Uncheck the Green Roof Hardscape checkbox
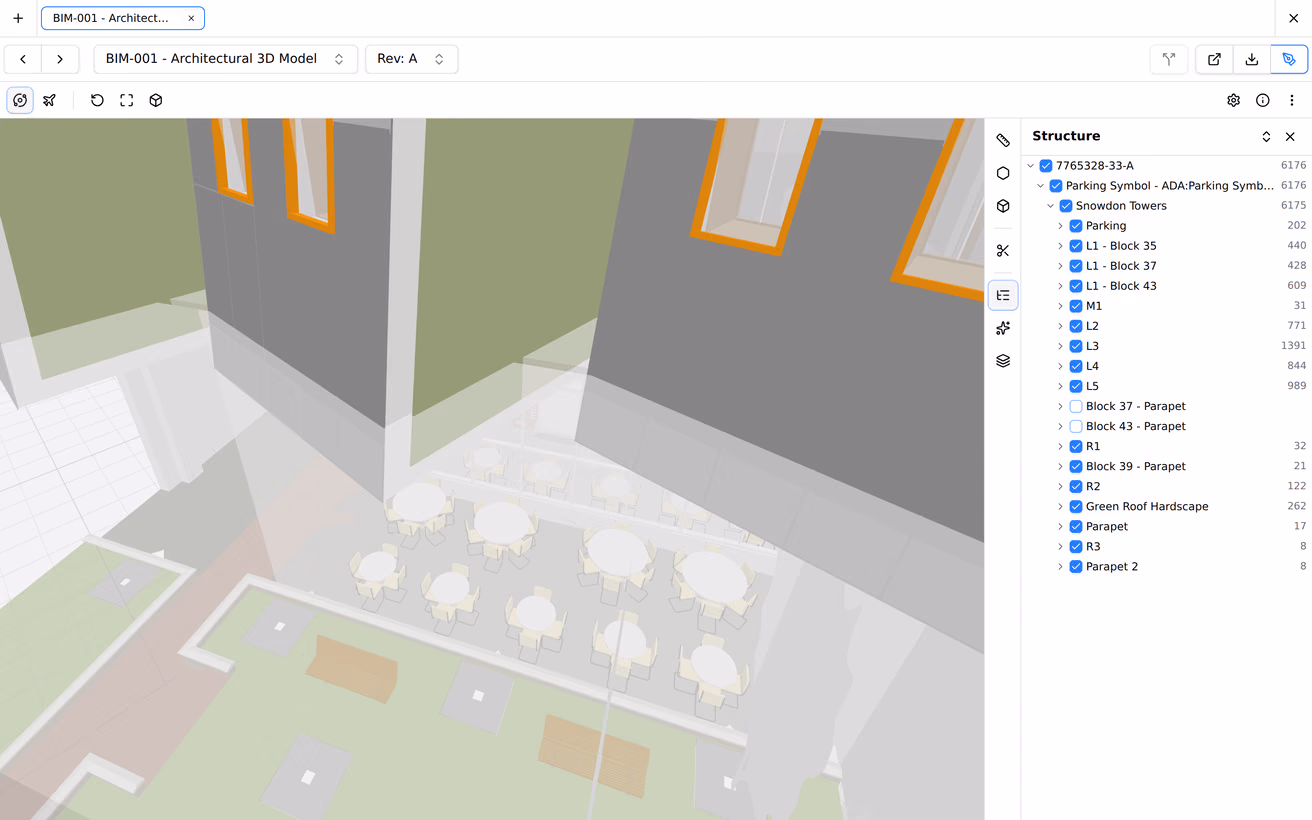1312x820 pixels. 1076,506
